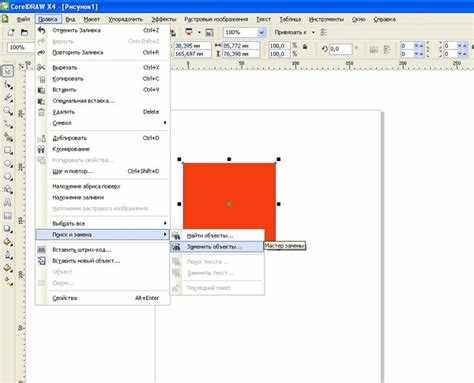474x383 pixels.
Task: Open the 'Эффекты' menu
Action: pyautogui.click(x=164, y=19)
